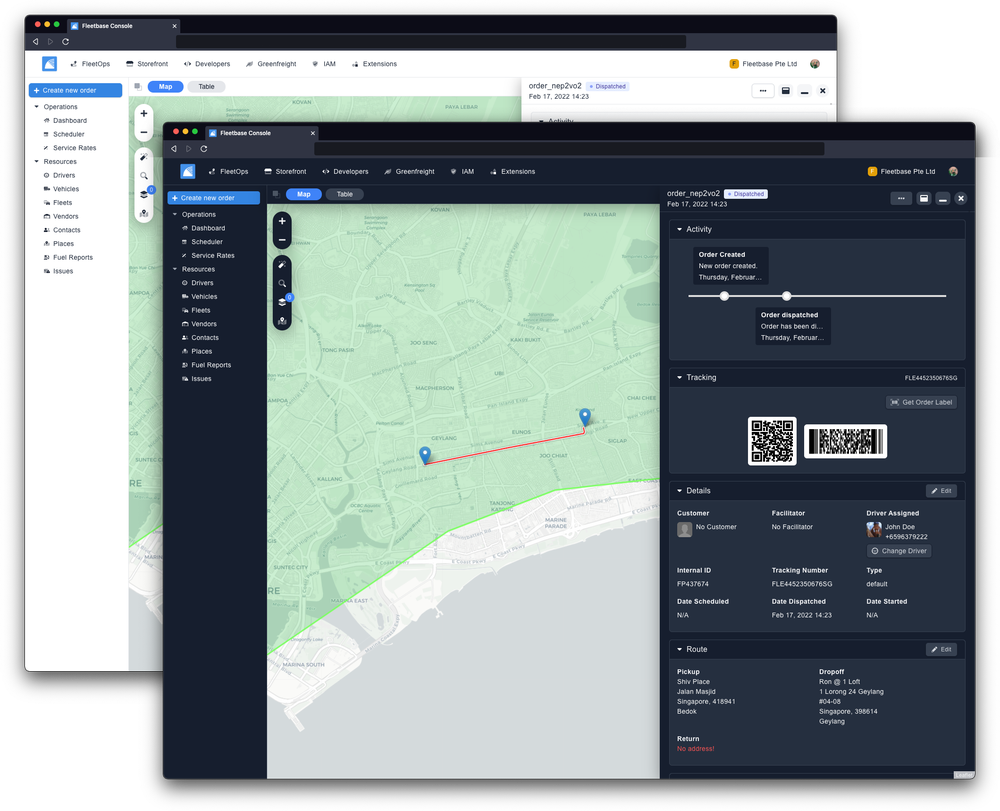The height and width of the screenshot is (811, 1000).
Task: Open Issues in dark window sidebar
Action: (196, 379)
